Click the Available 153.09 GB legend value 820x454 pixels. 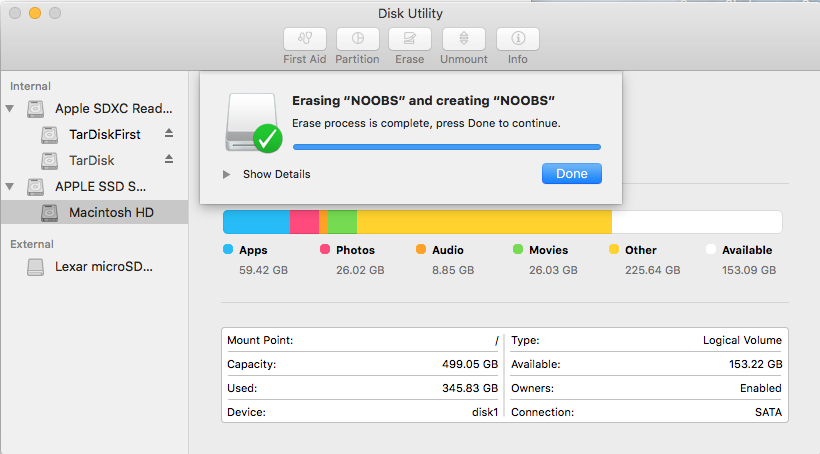pos(749,270)
